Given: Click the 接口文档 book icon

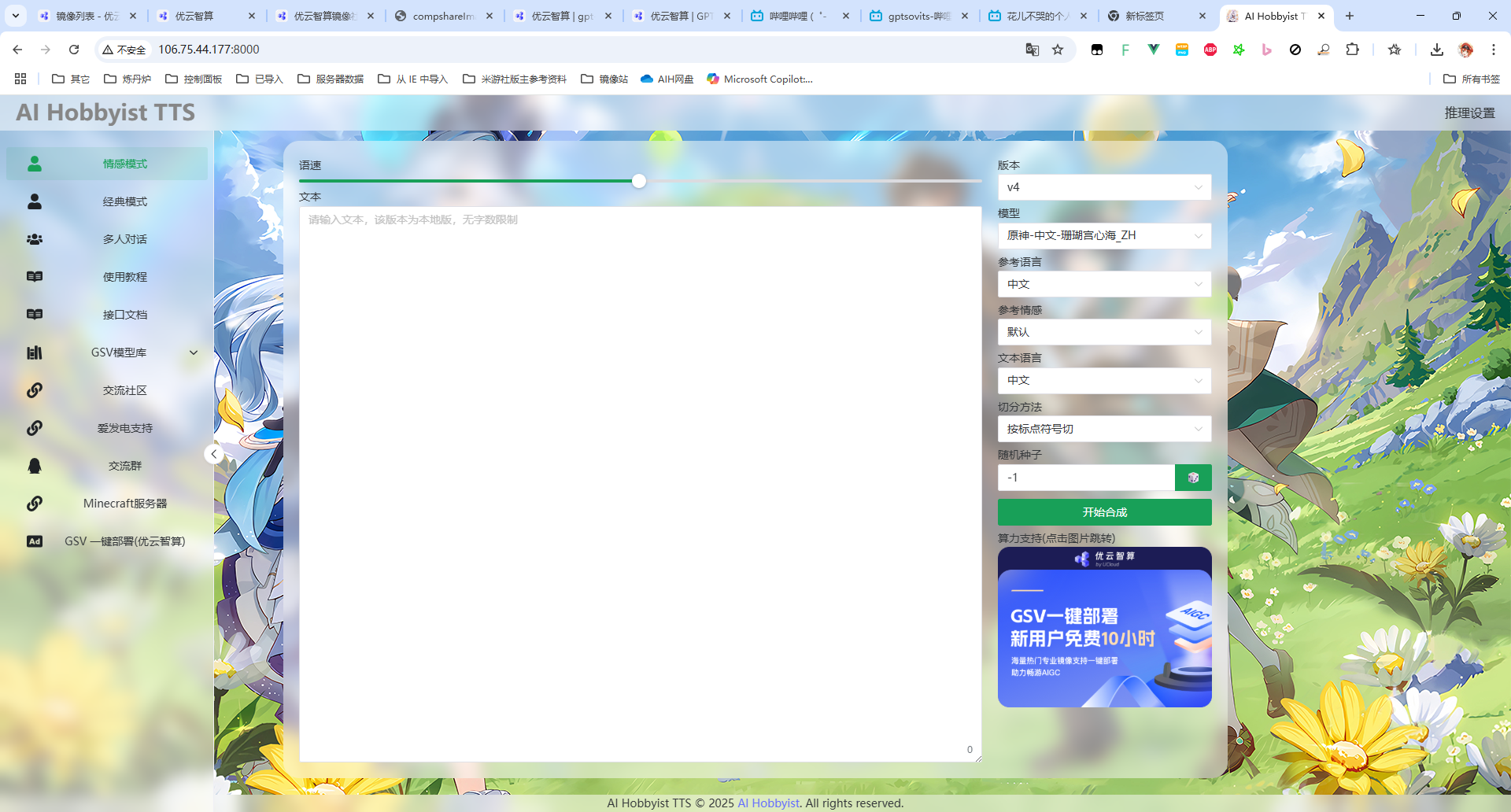Looking at the screenshot, I should 35,315.
